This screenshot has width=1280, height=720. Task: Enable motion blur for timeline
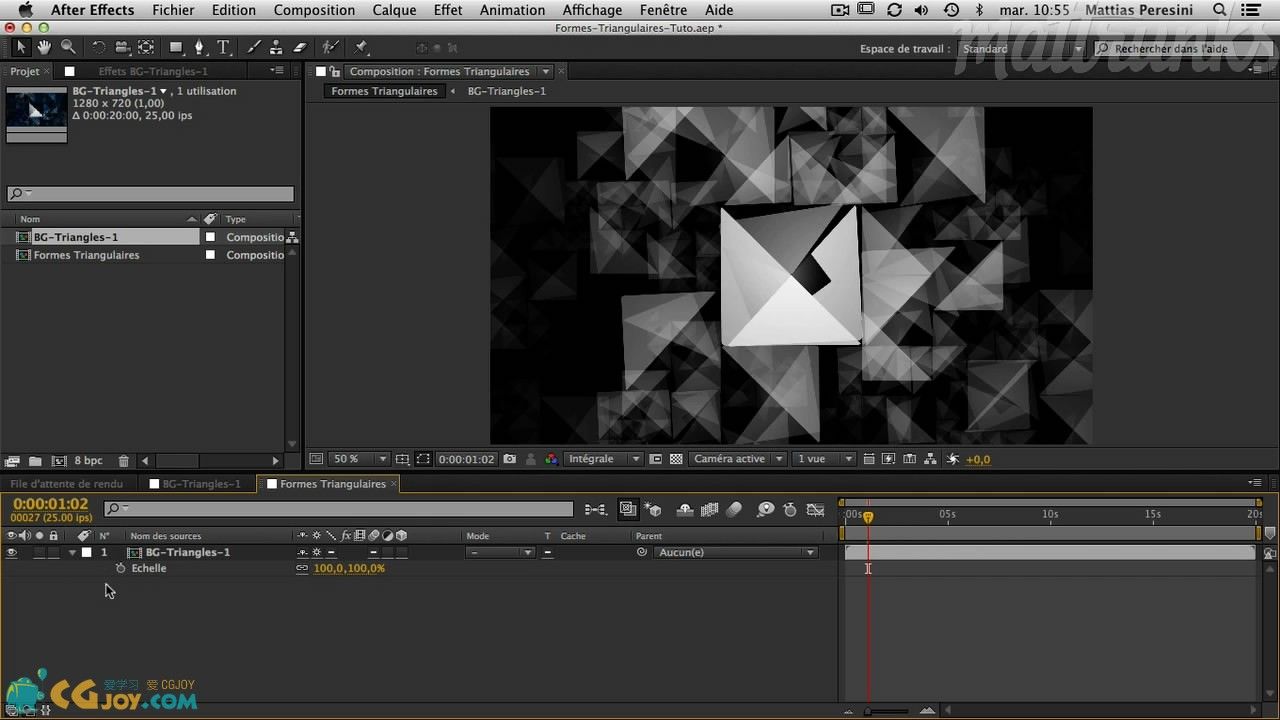pos(734,510)
